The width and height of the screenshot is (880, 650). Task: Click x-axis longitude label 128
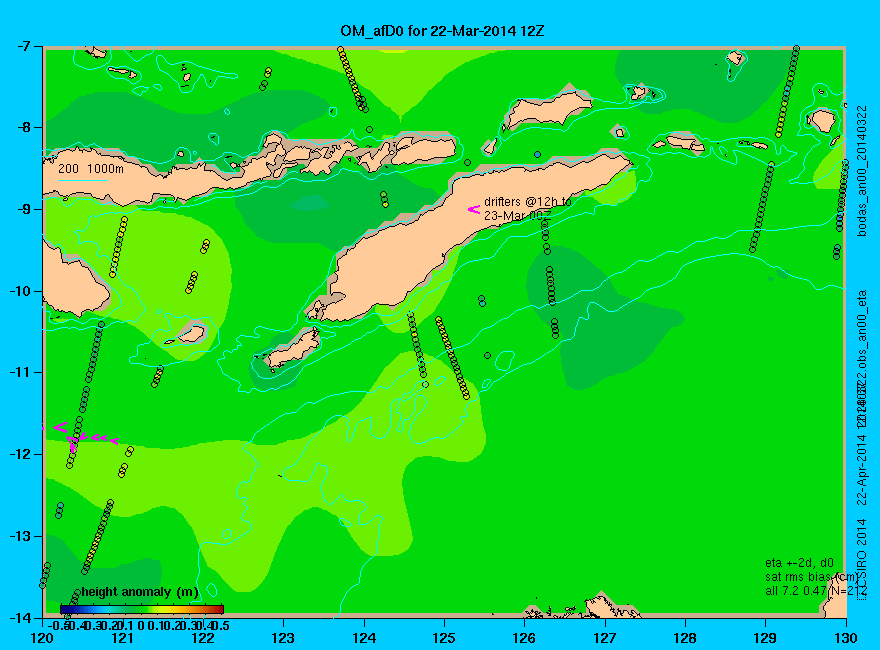point(685,638)
